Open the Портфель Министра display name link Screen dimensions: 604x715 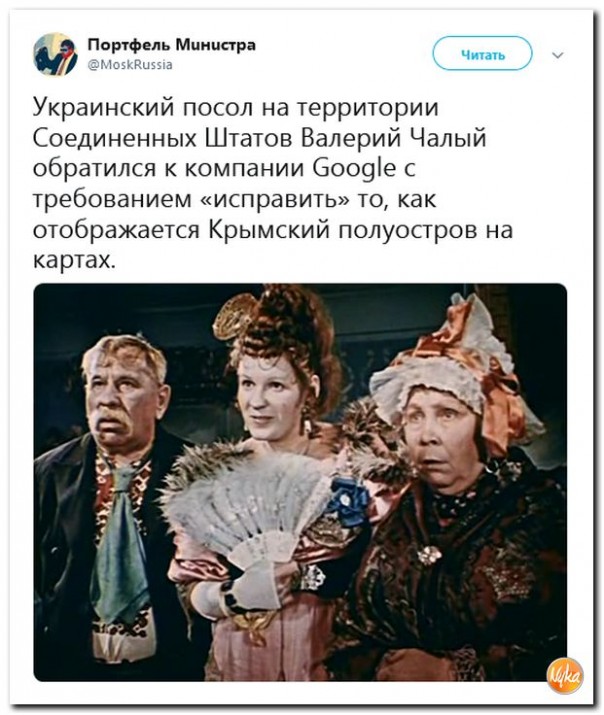[x=171, y=45]
